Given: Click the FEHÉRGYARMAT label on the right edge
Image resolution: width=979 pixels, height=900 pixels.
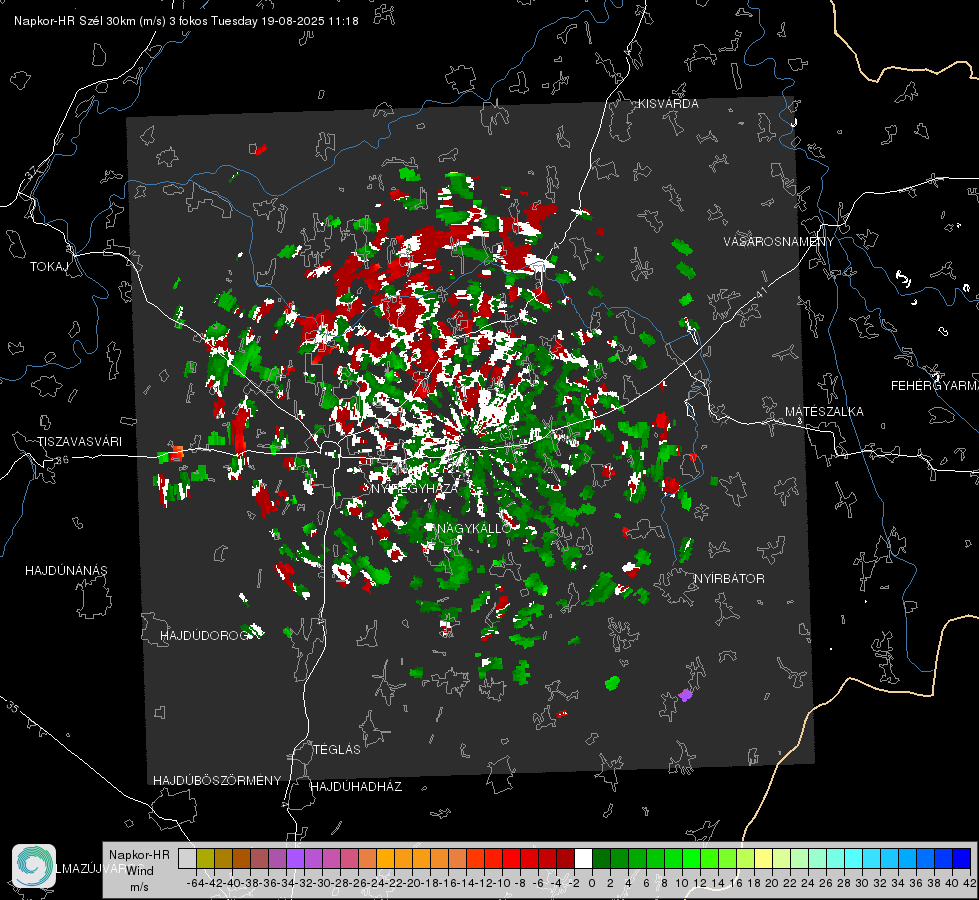Looking at the screenshot, I should click(x=934, y=386).
